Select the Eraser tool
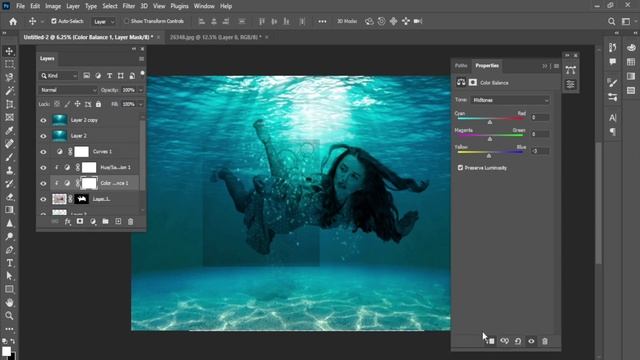The height and width of the screenshot is (360, 640). pos(9,197)
